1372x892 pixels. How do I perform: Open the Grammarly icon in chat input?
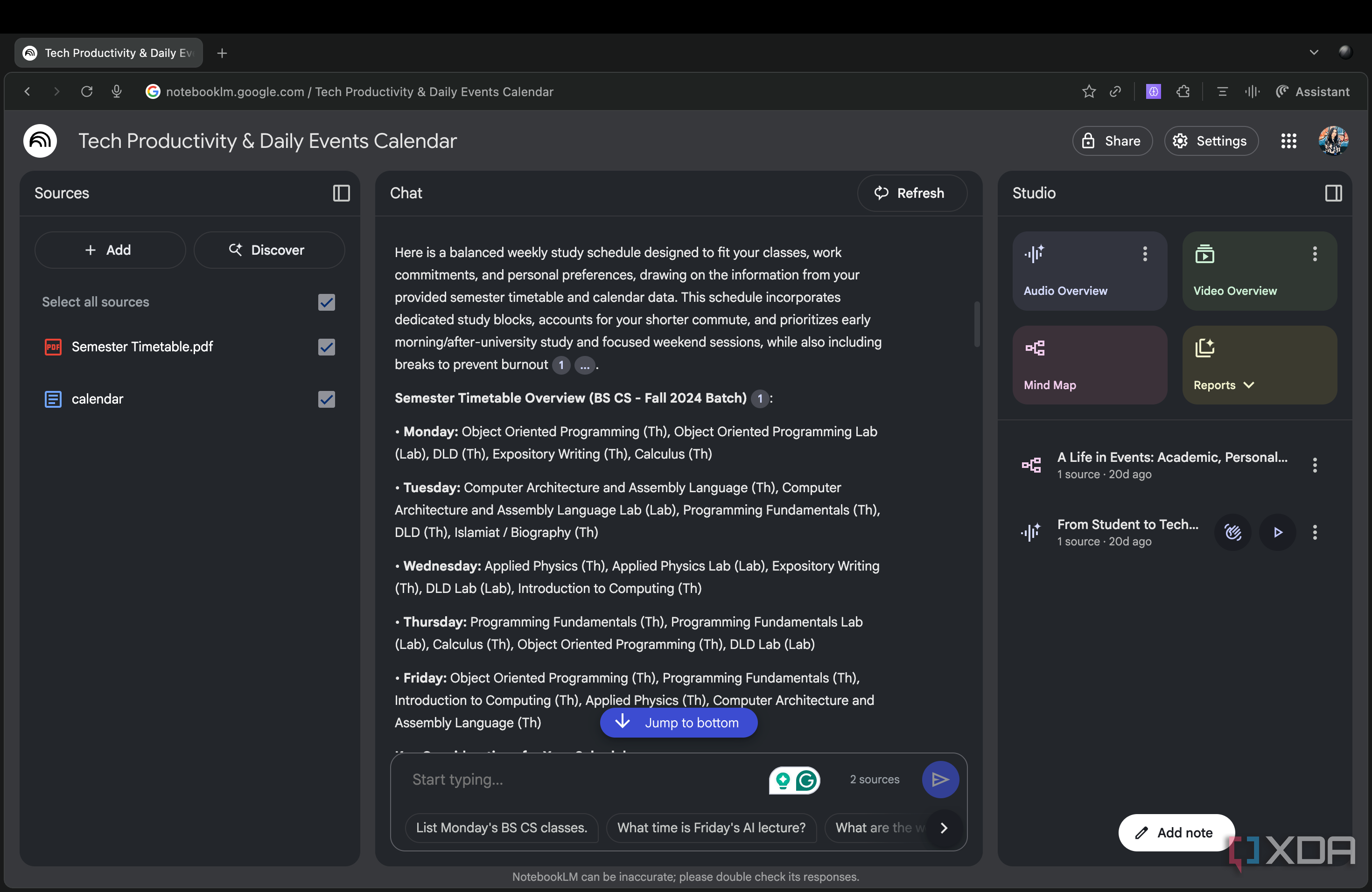point(806,780)
